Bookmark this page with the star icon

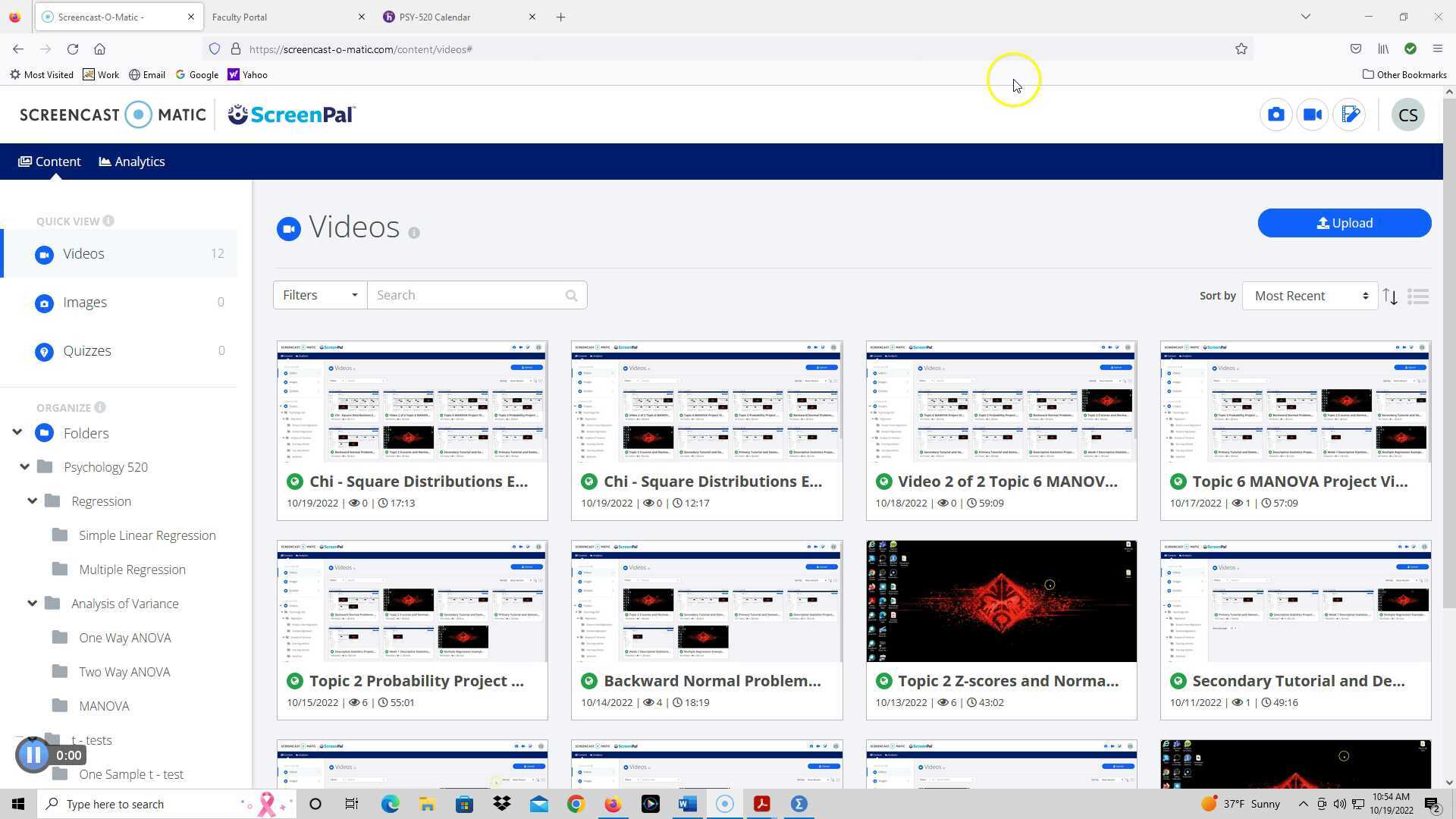coord(1241,49)
